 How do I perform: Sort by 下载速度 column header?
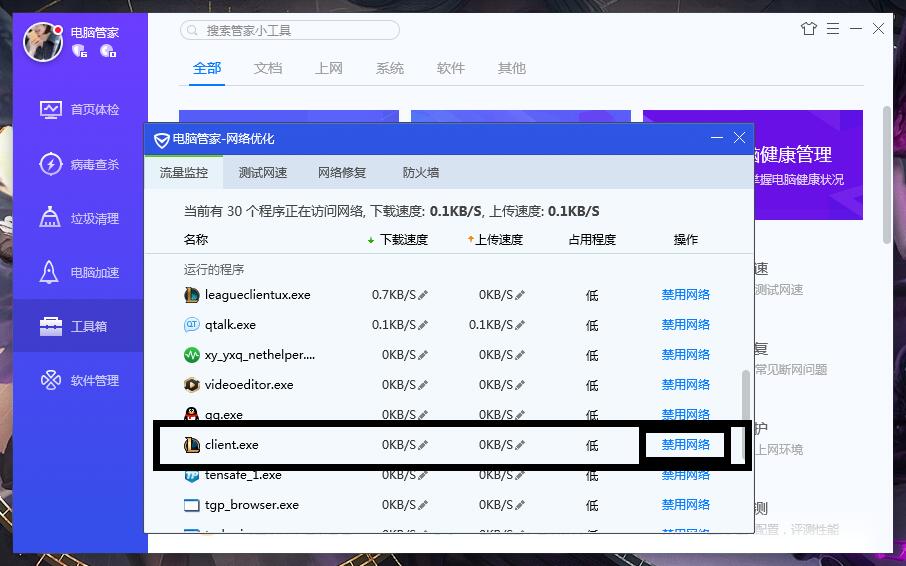point(398,240)
